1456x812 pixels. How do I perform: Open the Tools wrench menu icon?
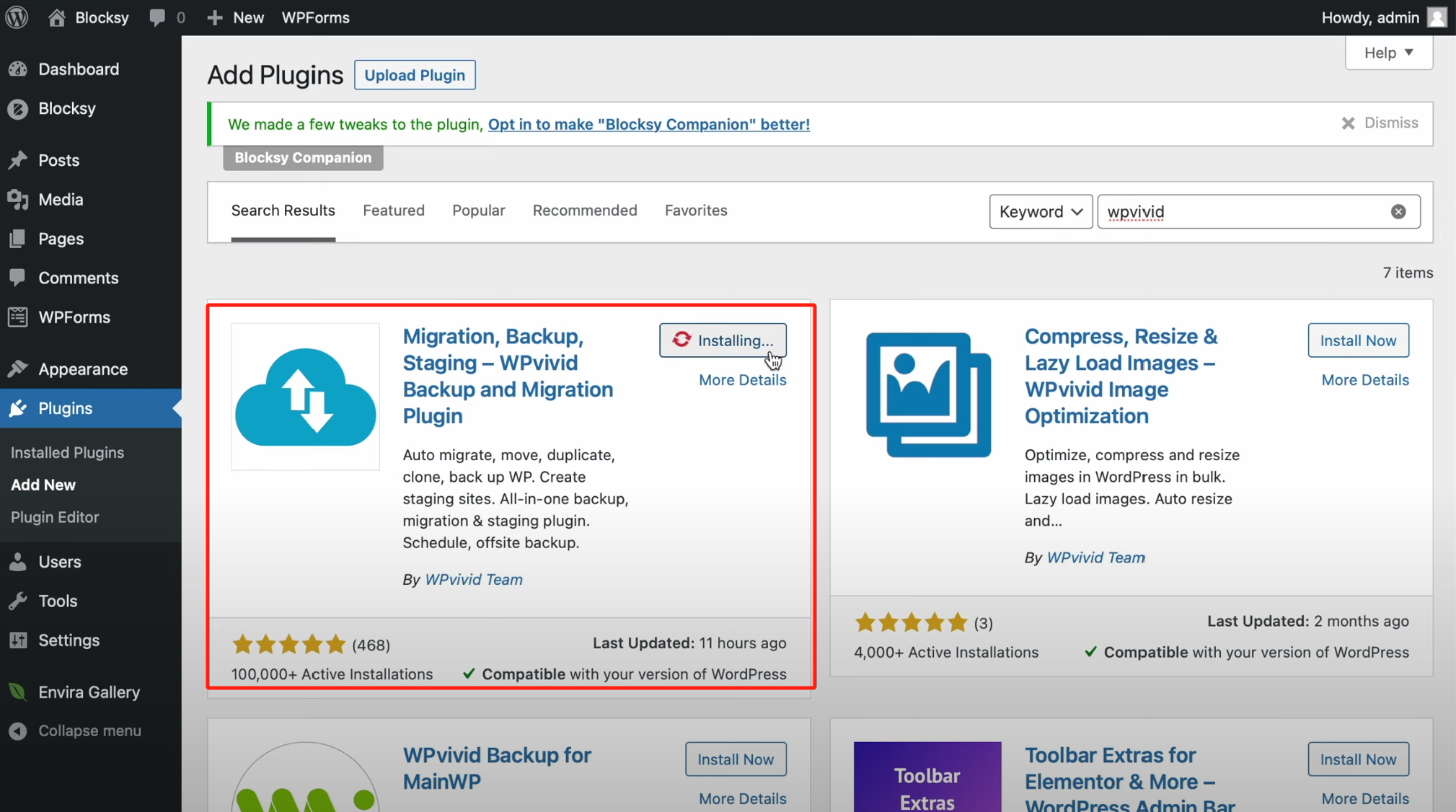(18, 601)
